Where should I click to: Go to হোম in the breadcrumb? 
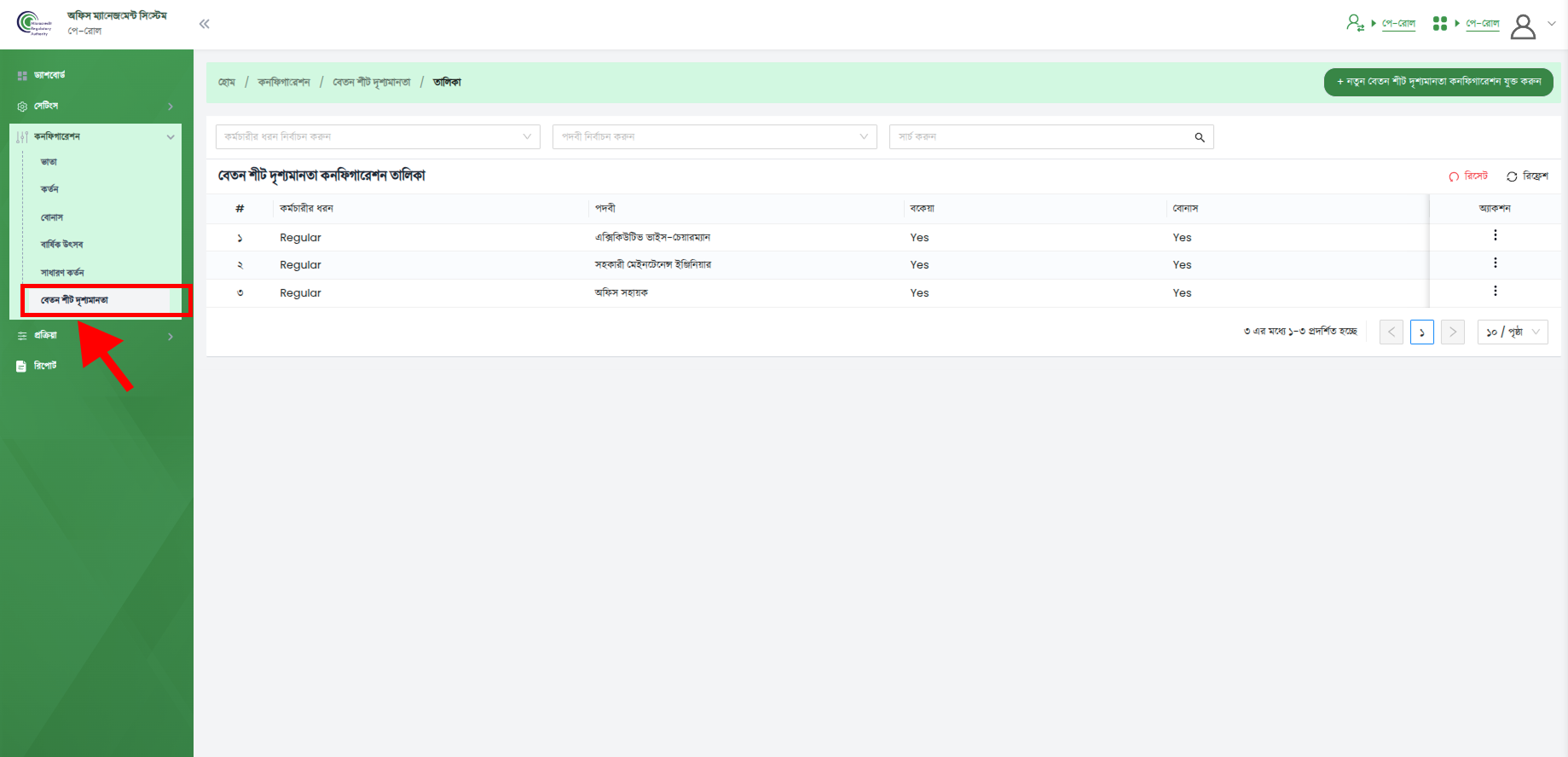[x=227, y=82]
